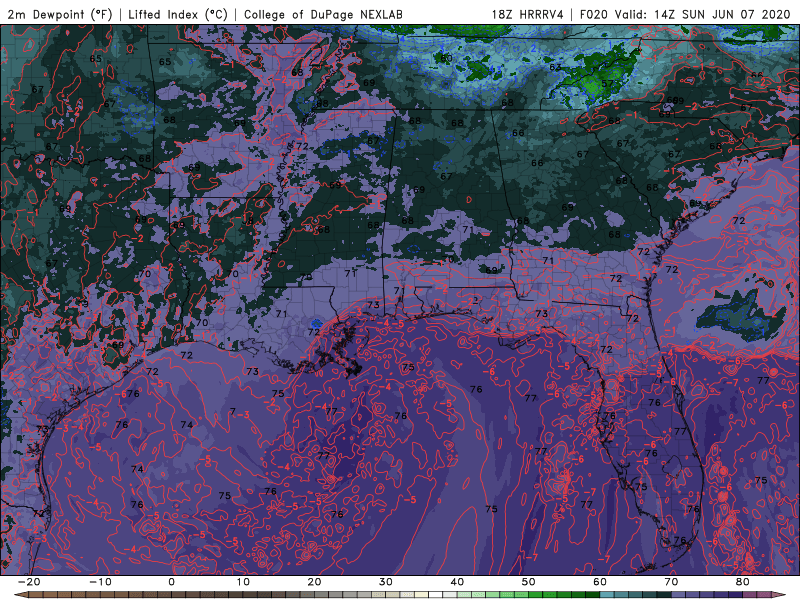Click the 80 tick label on the legend
This screenshot has width=800, height=600.
743,582
